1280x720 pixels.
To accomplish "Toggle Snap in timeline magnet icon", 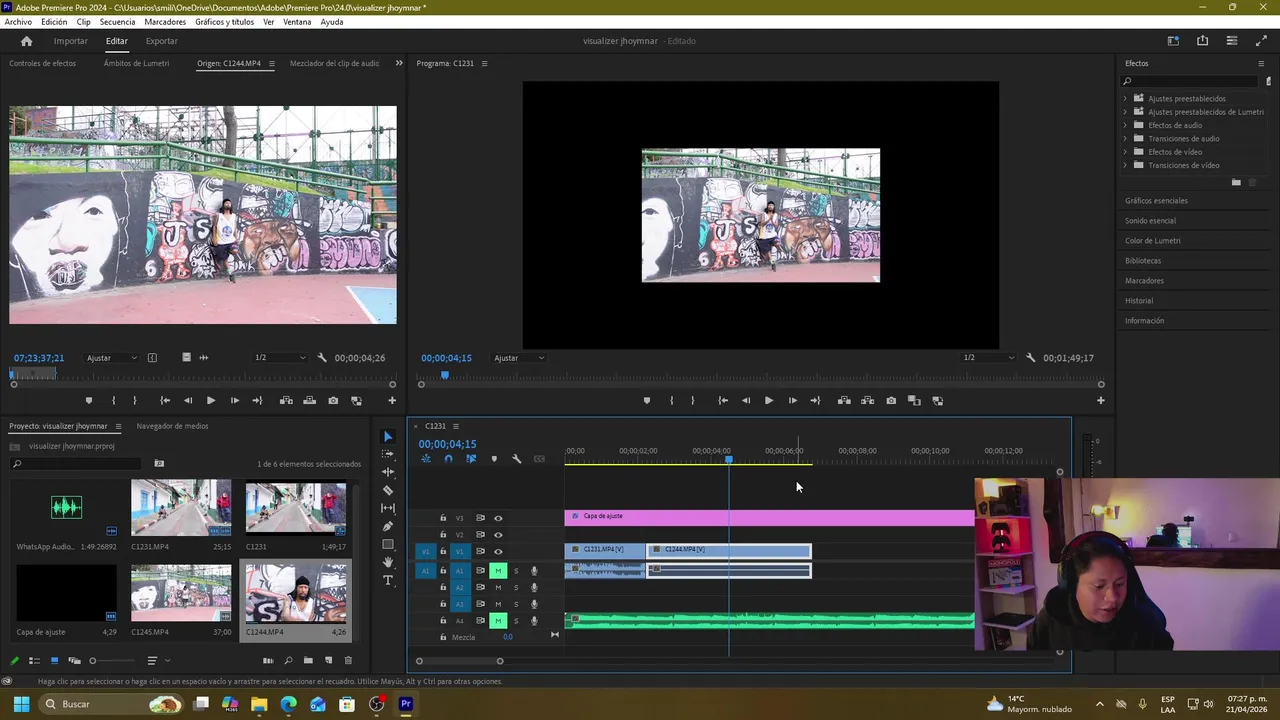I will (x=448, y=459).
